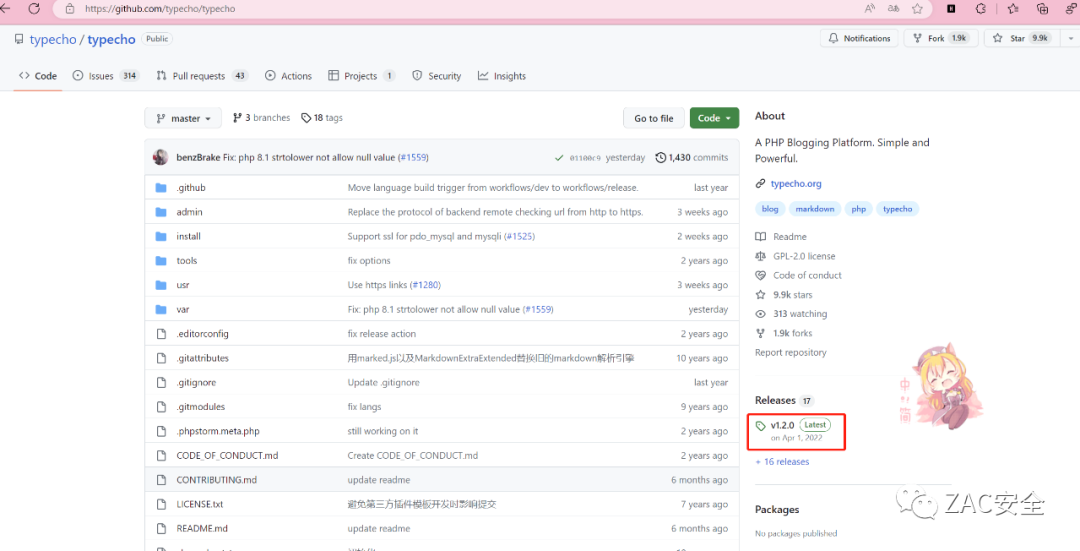
Task: Click the 1,430 commits history icon
Action: pyautogui.click(x=660, y=158)
